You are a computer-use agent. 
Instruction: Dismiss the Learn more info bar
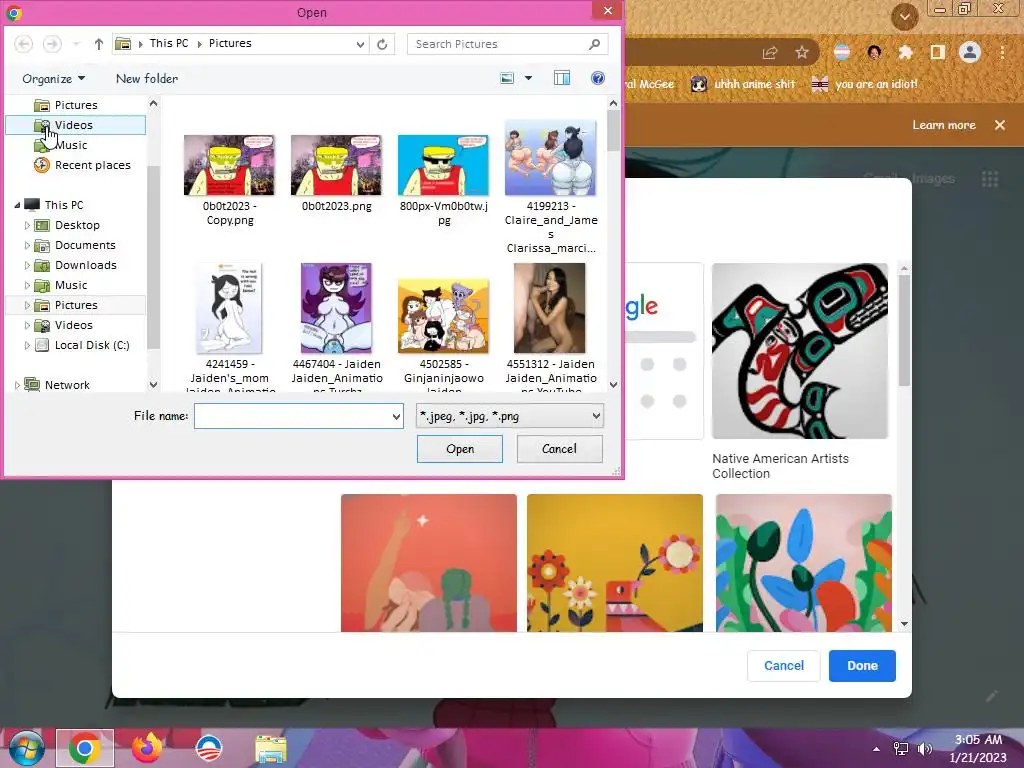1000,125
